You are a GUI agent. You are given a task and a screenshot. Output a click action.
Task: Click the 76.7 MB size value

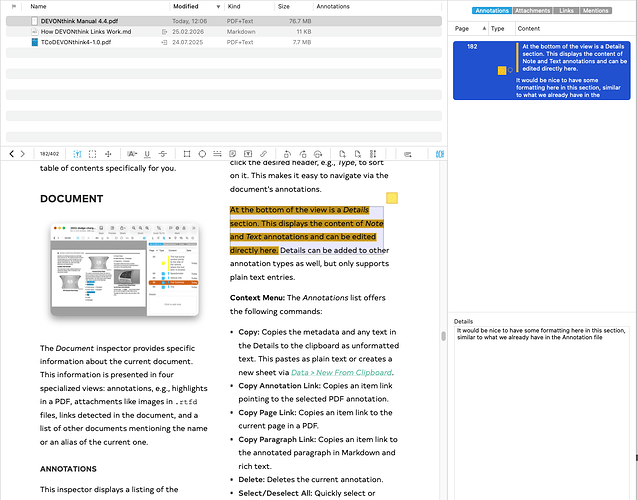point(300,21)
